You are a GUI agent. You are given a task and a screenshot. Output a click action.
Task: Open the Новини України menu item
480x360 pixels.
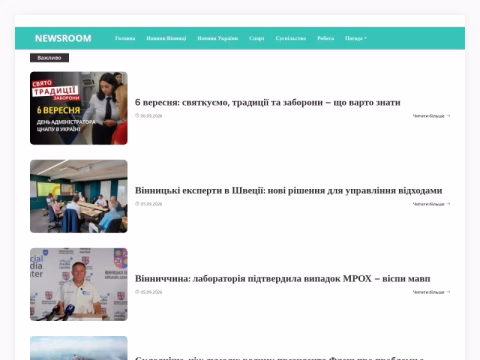(x=218, y=38)
